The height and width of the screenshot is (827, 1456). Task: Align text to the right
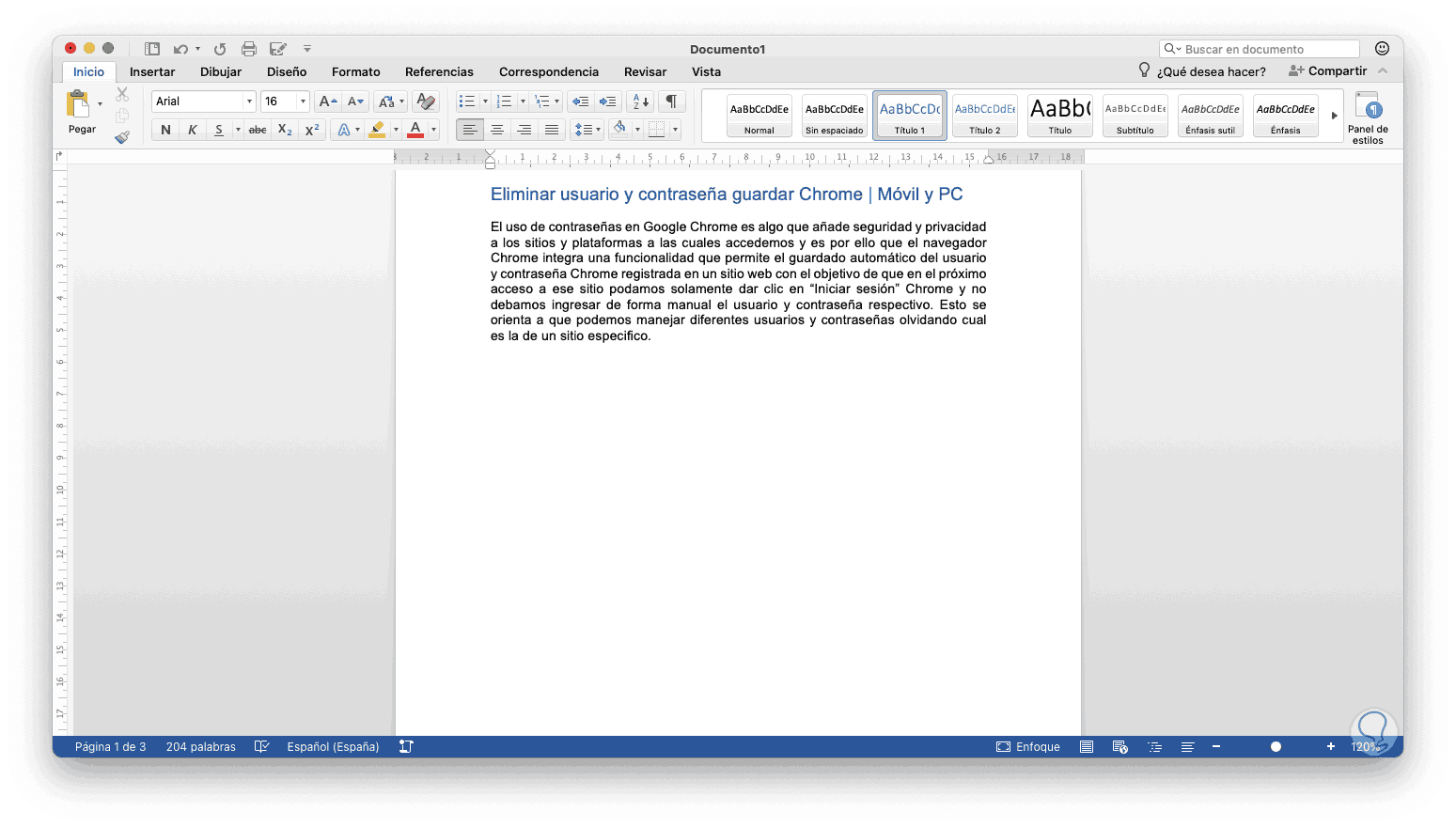(524, 130)
